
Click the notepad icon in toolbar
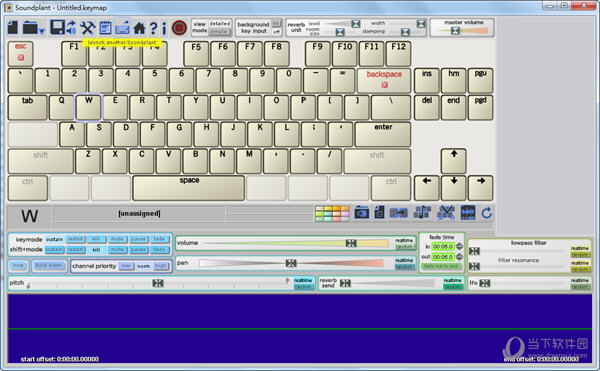click(x=105, y=28)
